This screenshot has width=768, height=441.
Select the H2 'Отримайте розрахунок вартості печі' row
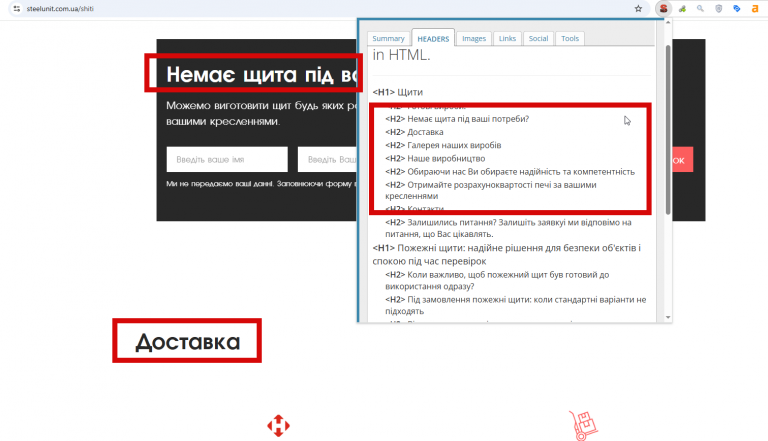pos(491,190)
